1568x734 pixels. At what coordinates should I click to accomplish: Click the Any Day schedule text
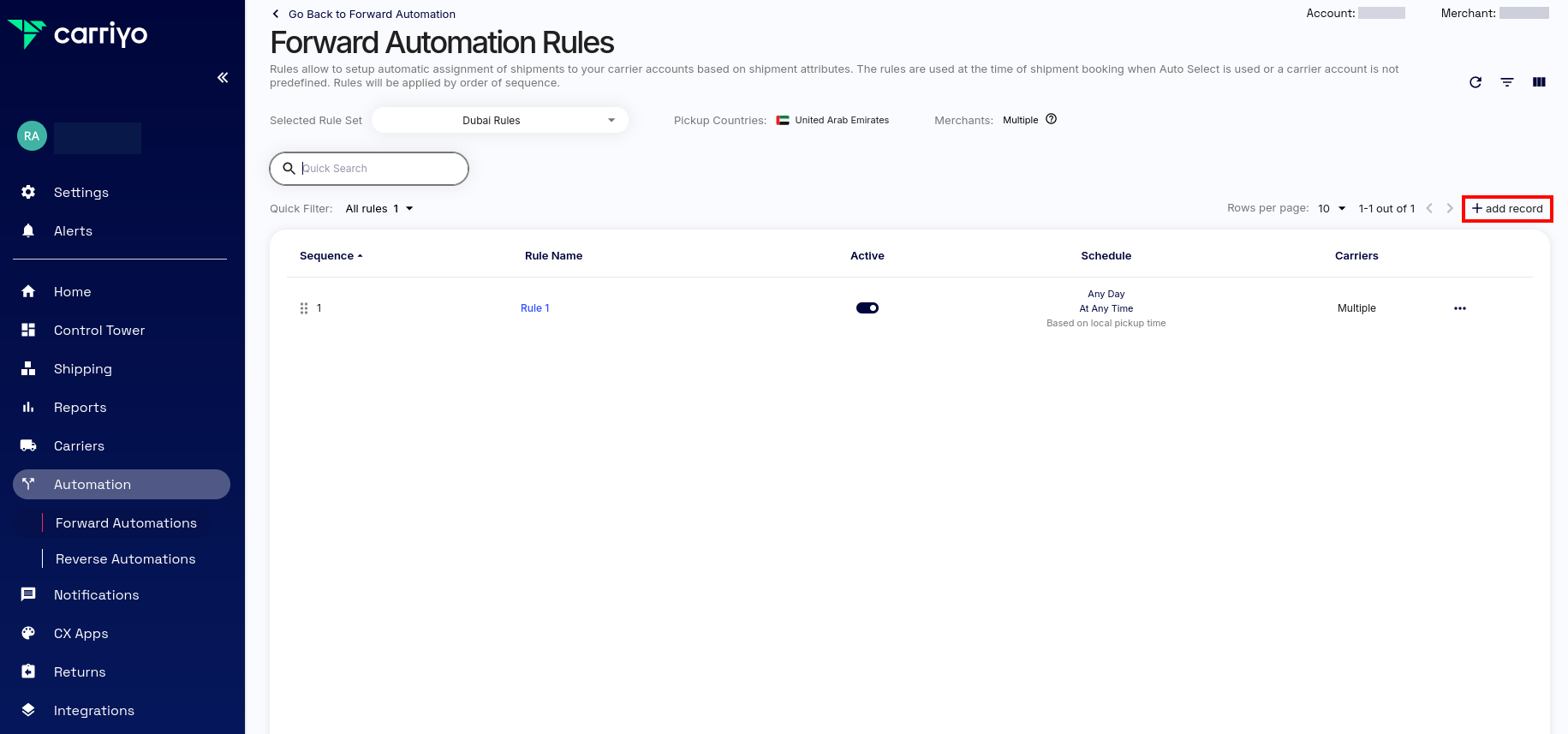(1106, 294)
